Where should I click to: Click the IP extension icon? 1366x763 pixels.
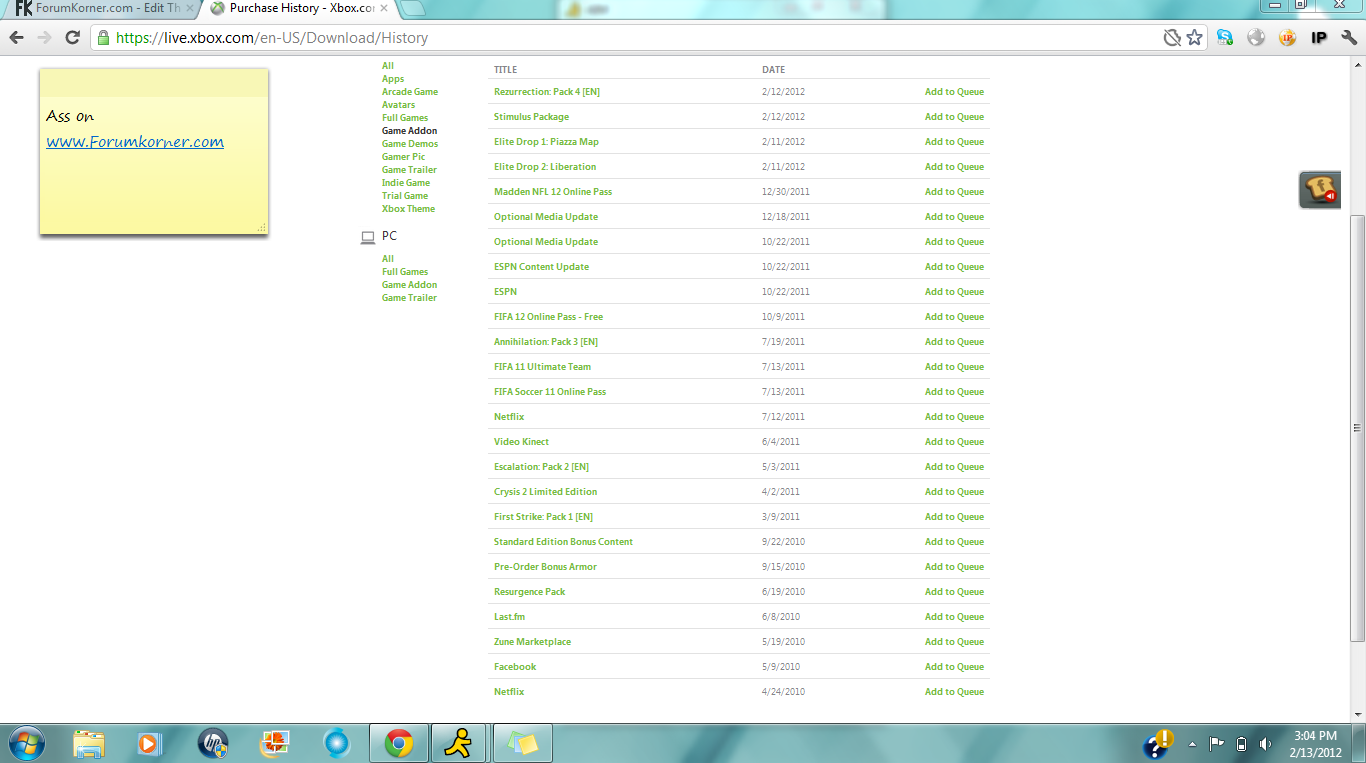1319,38
